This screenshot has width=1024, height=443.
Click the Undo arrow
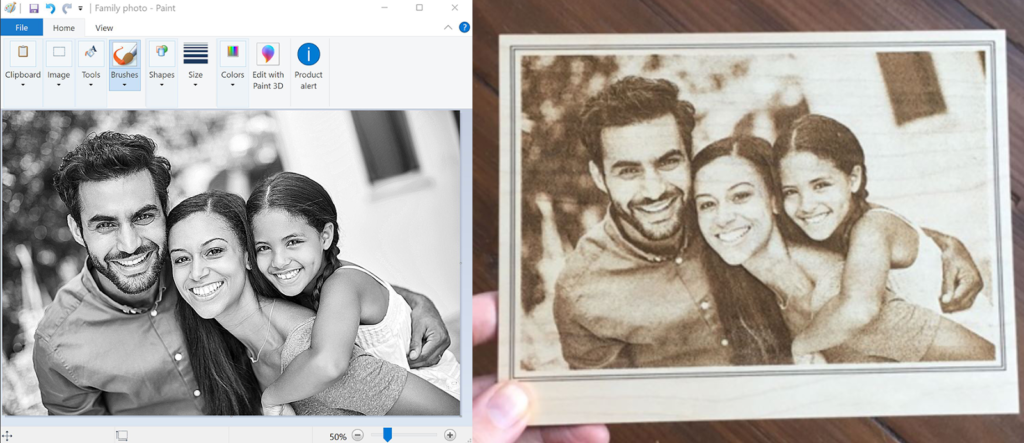click(50, 8)
